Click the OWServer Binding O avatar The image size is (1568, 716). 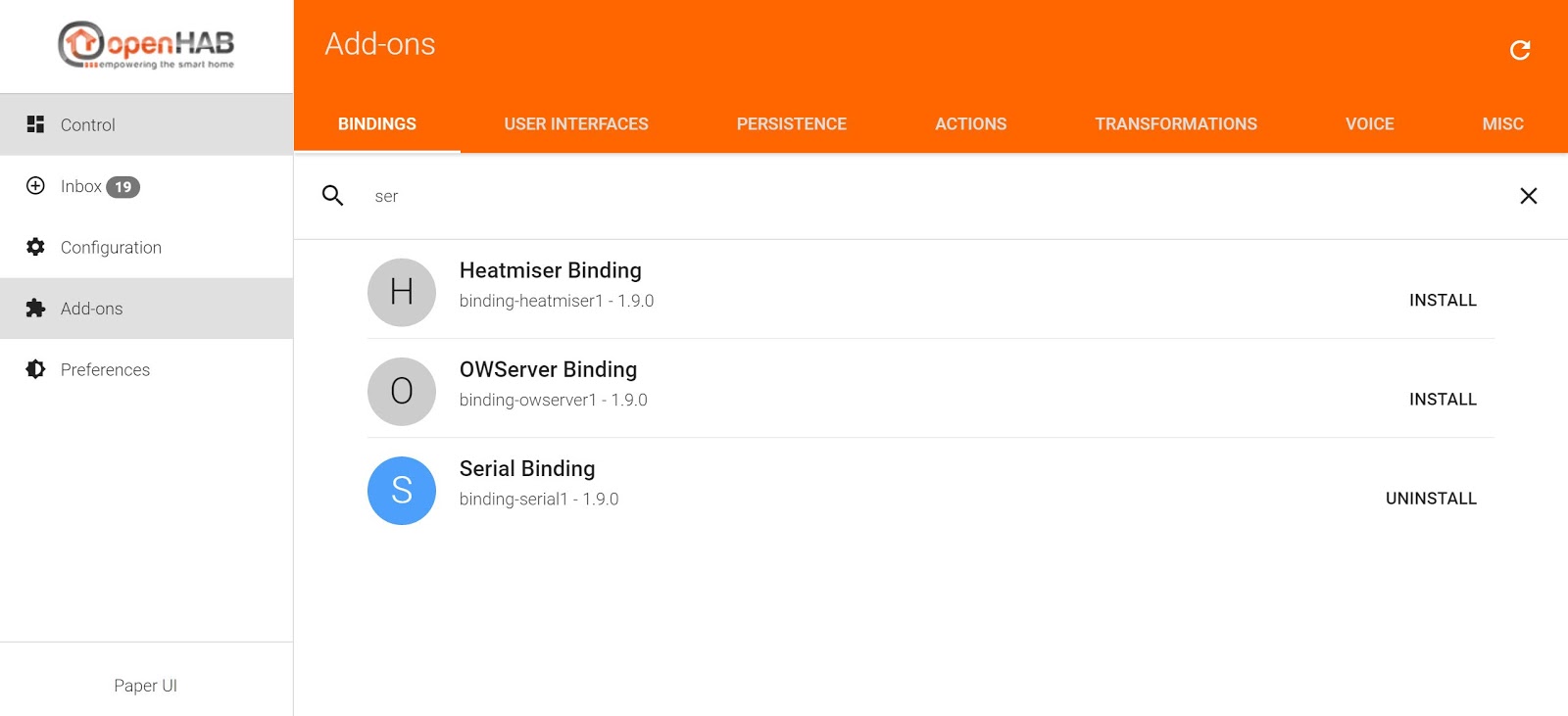[x=402, y=391]
